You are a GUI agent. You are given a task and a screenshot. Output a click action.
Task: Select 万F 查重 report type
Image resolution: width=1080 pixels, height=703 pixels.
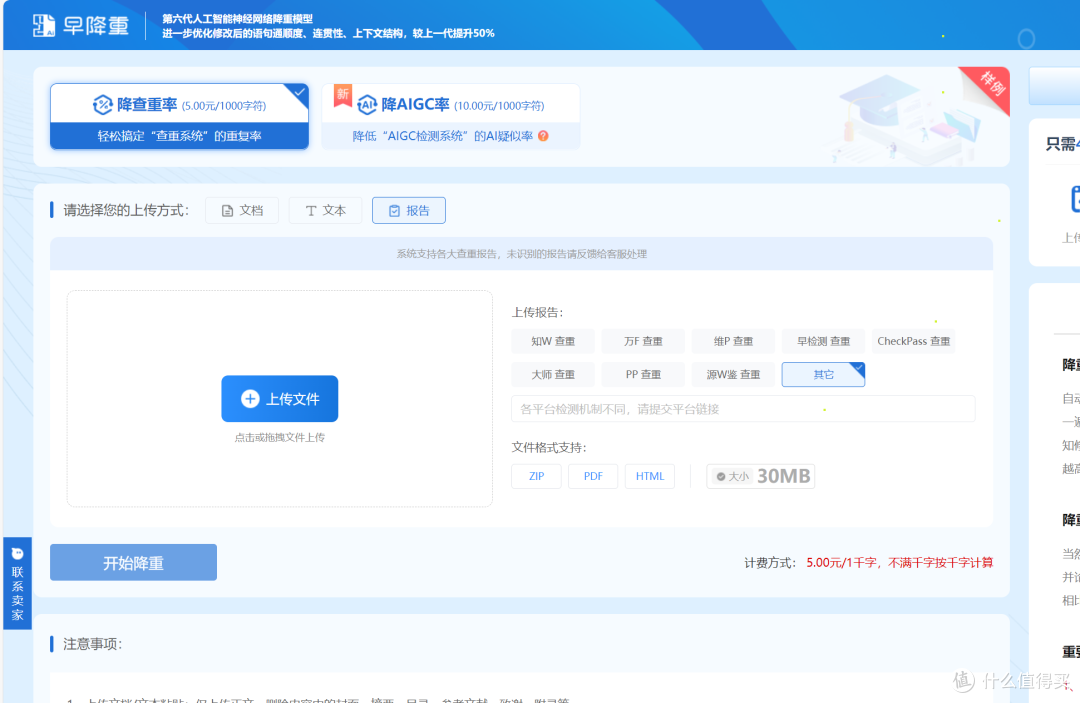coord(643,341)
